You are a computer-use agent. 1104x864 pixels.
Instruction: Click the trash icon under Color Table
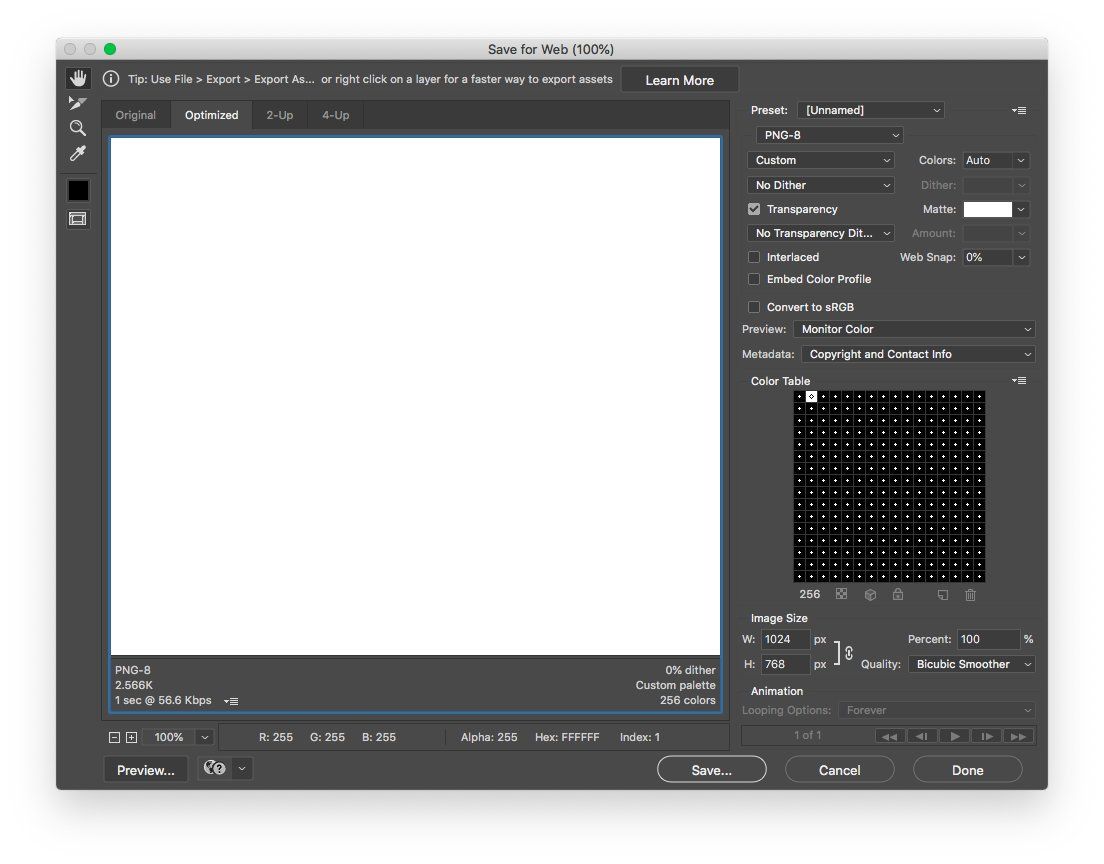coord(970,595)
